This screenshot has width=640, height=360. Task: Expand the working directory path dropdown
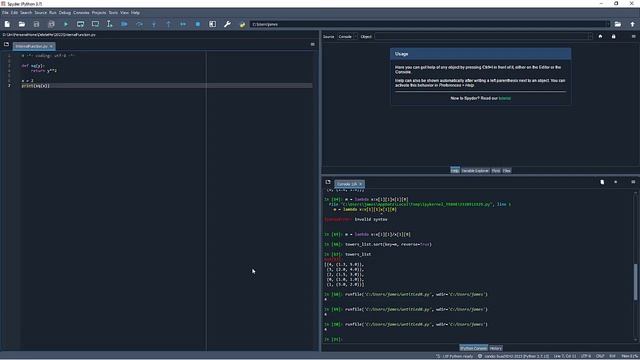pos(608,24)
